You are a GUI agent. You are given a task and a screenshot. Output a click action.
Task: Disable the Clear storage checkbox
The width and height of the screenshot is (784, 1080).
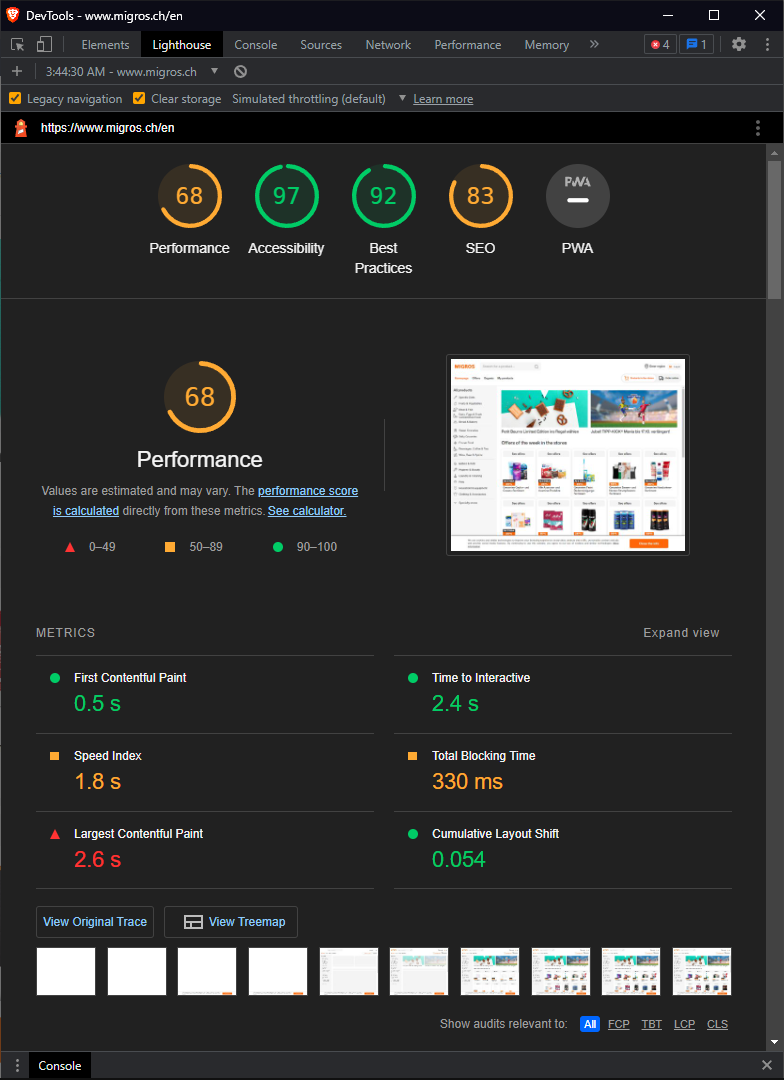(x=139, y=98)
